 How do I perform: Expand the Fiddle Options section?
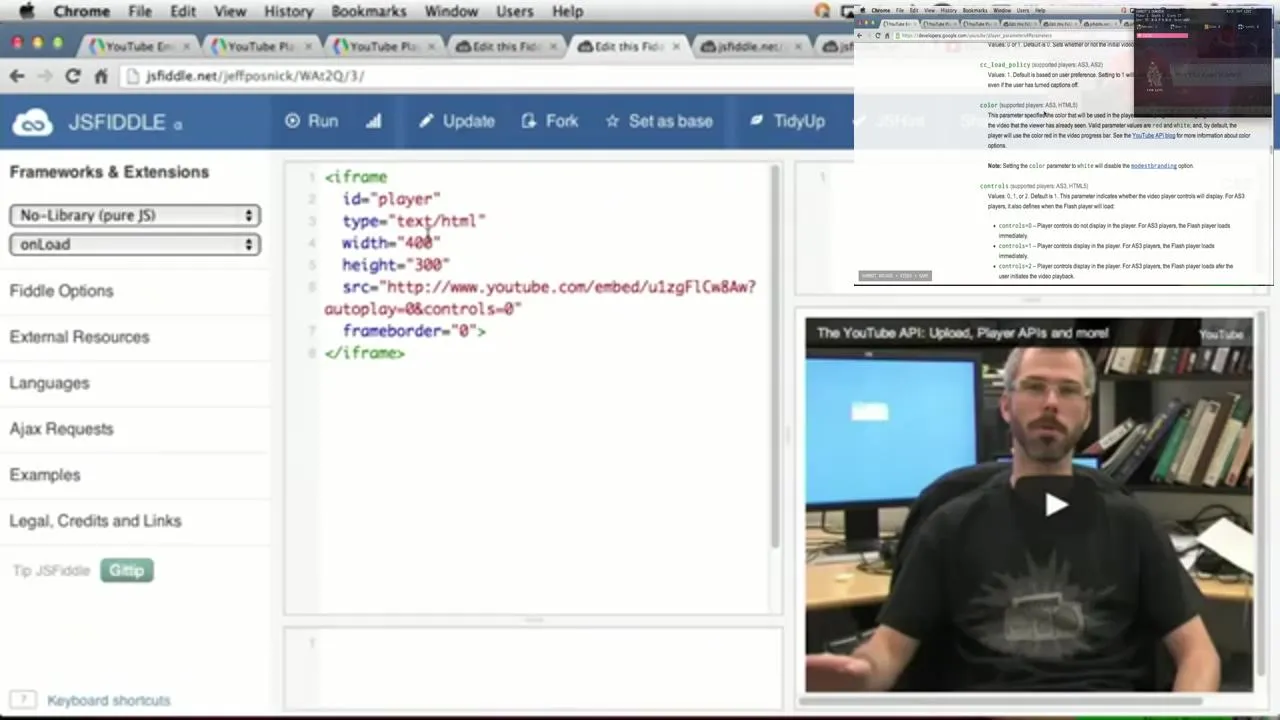coord(61,291)
